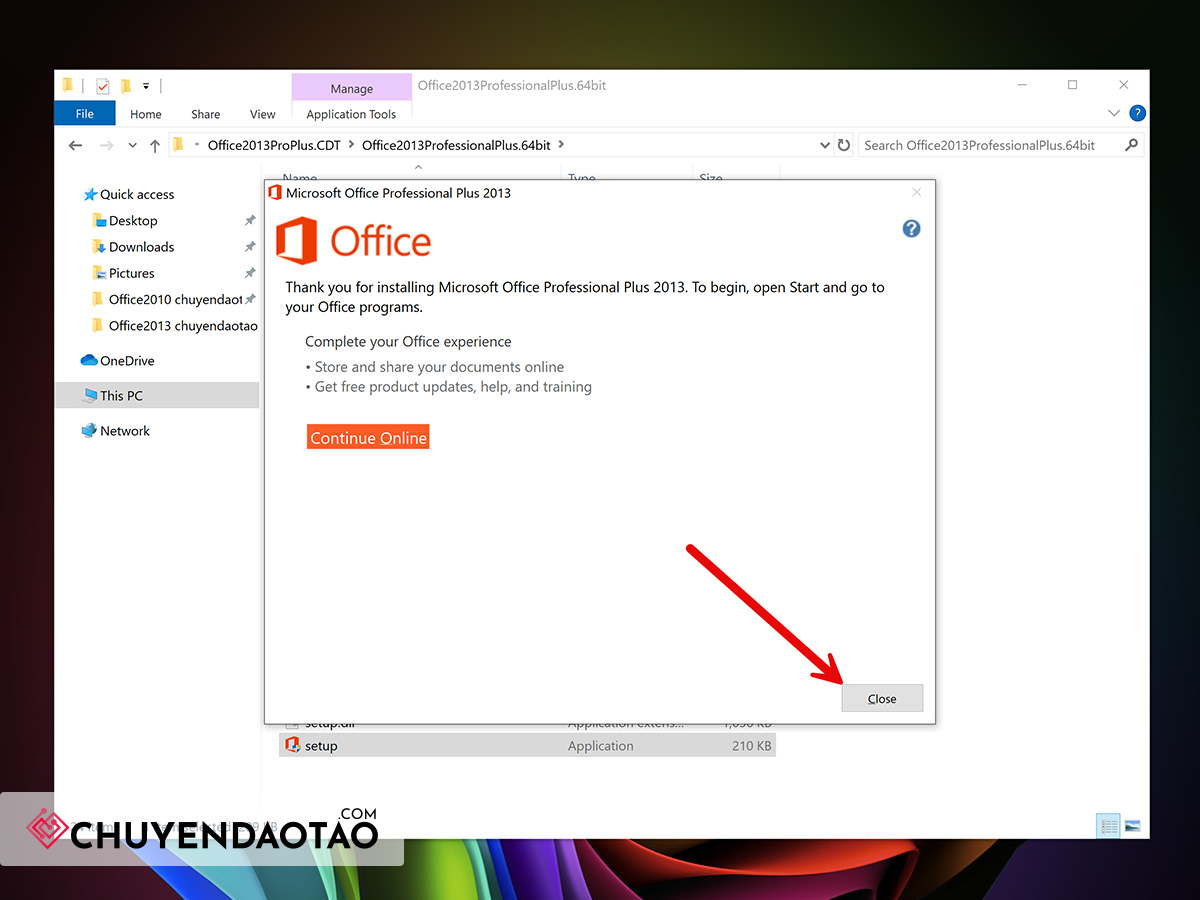Open Pictures in the navigation pane
1200x900 pixels.
point(132,273)
